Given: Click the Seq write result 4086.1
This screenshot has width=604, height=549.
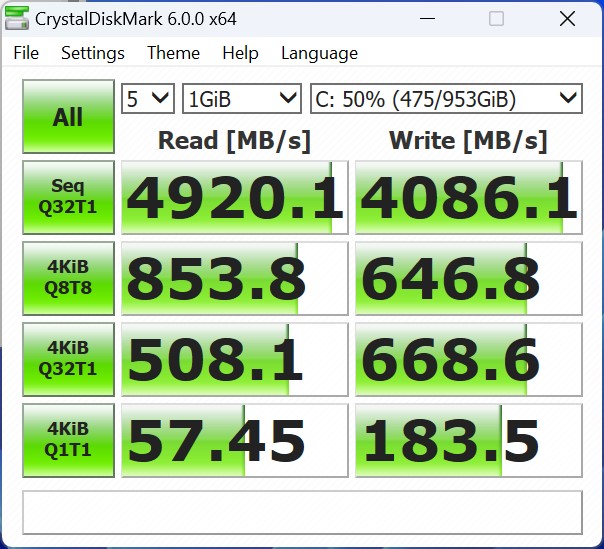Looking at the screenshot, I should click(468, 197).
